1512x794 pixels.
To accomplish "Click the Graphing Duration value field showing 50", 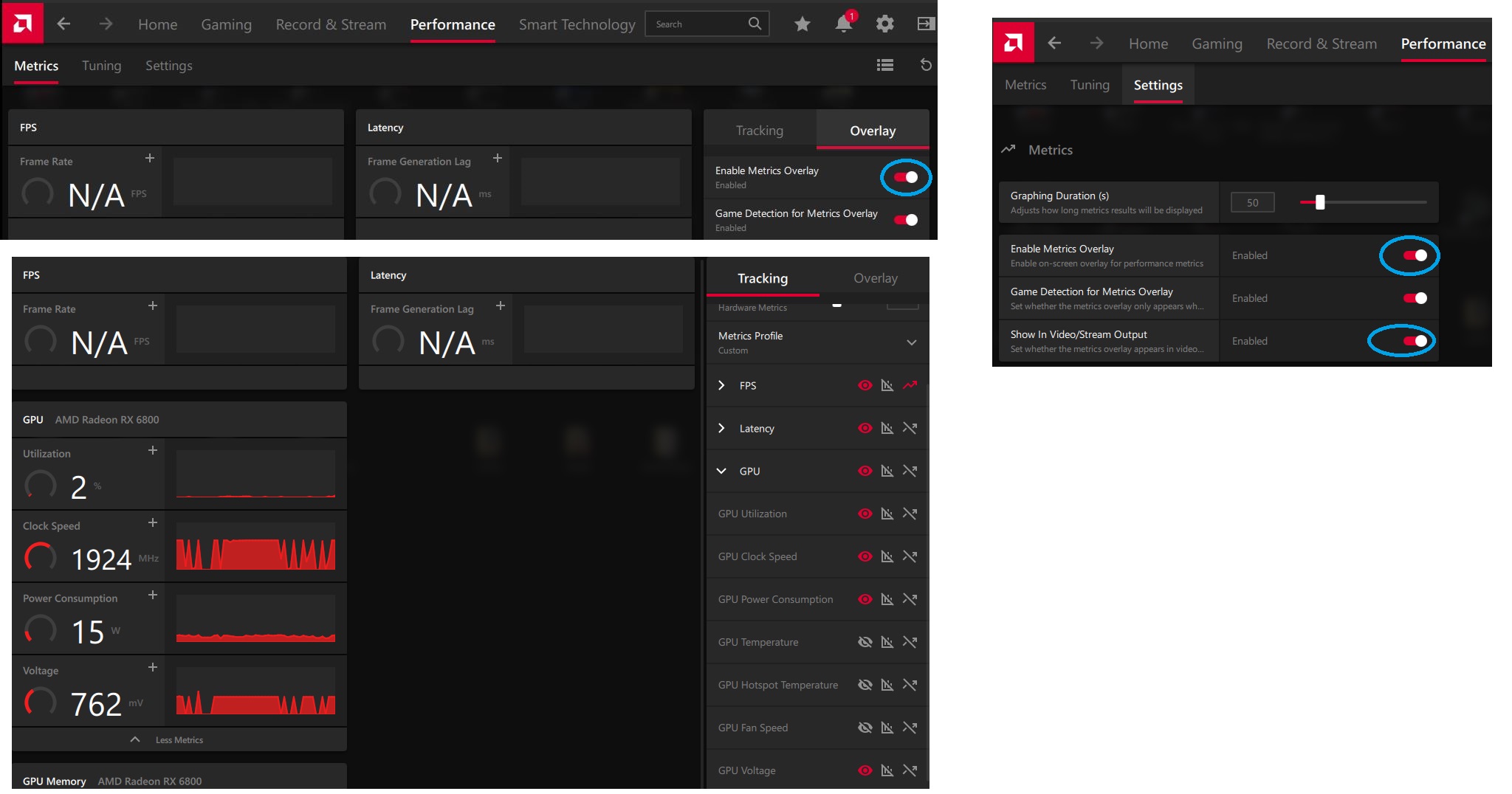I will pos(1253,202).
